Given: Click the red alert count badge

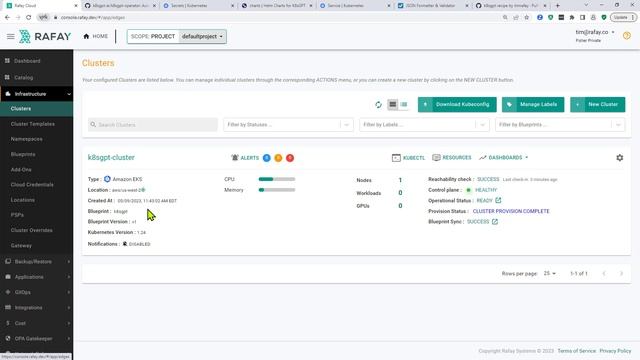Looking at the screenshot, I should (290, 158).
